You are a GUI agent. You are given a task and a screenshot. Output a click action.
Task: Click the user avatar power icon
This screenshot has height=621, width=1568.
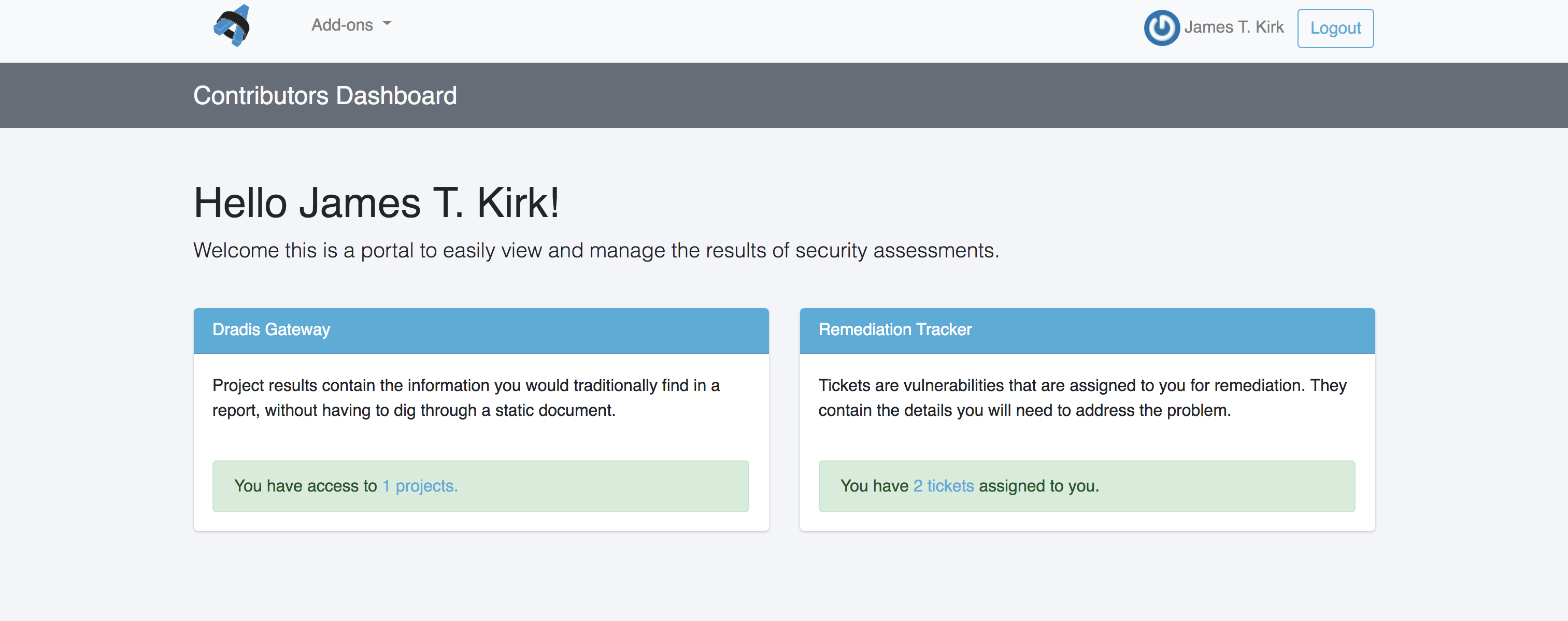pos(1161,27)
